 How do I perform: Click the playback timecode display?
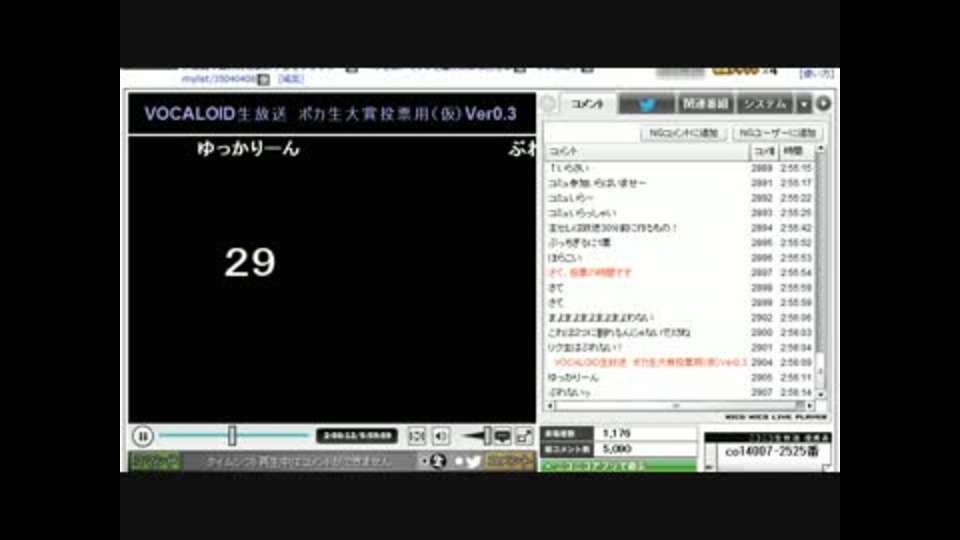[357, 436]
